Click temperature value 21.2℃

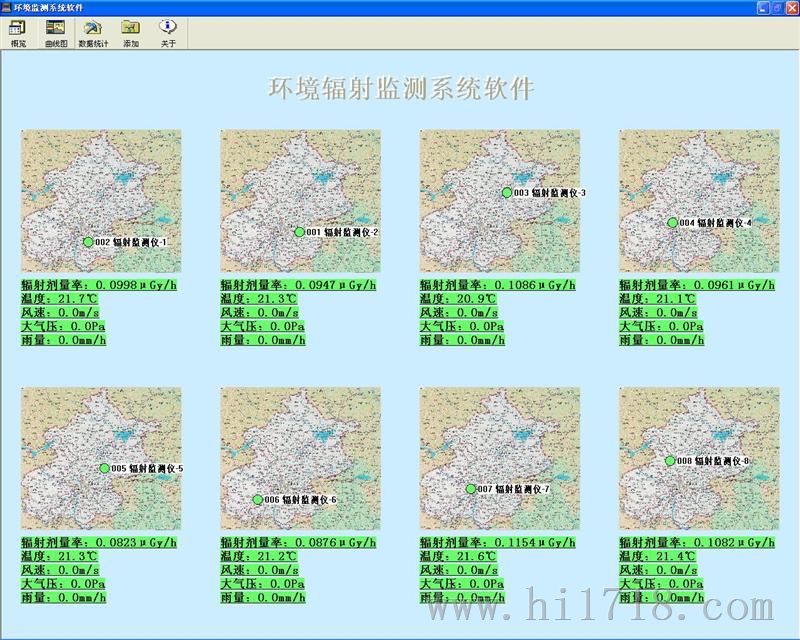pos(259,556)
